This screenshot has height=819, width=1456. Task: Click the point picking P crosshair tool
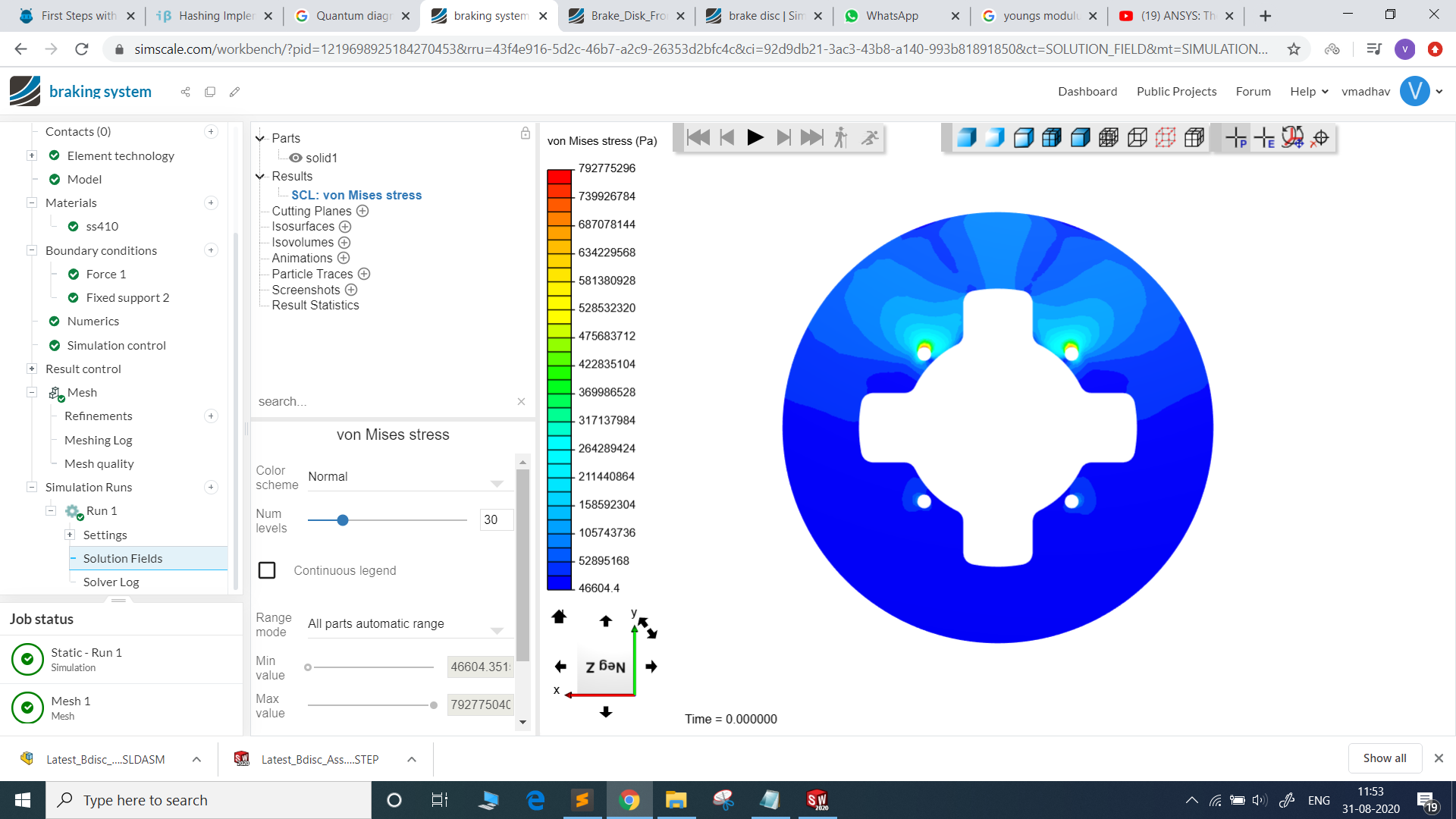1236,137
